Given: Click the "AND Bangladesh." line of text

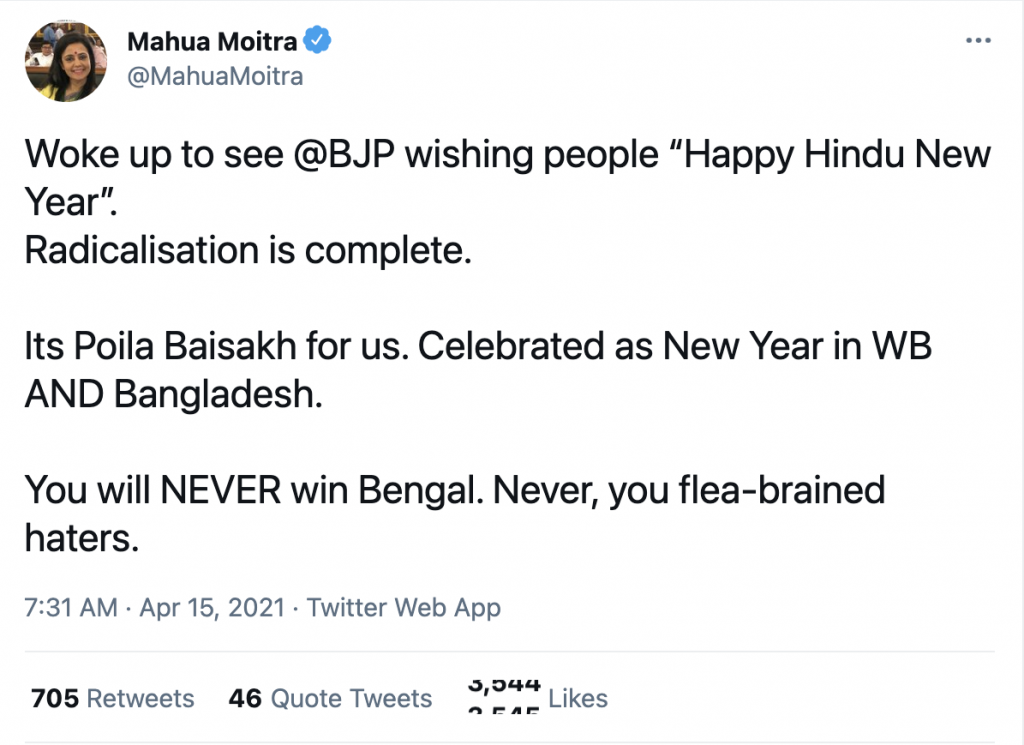Looking at the screenshot, I should [174, 395].
